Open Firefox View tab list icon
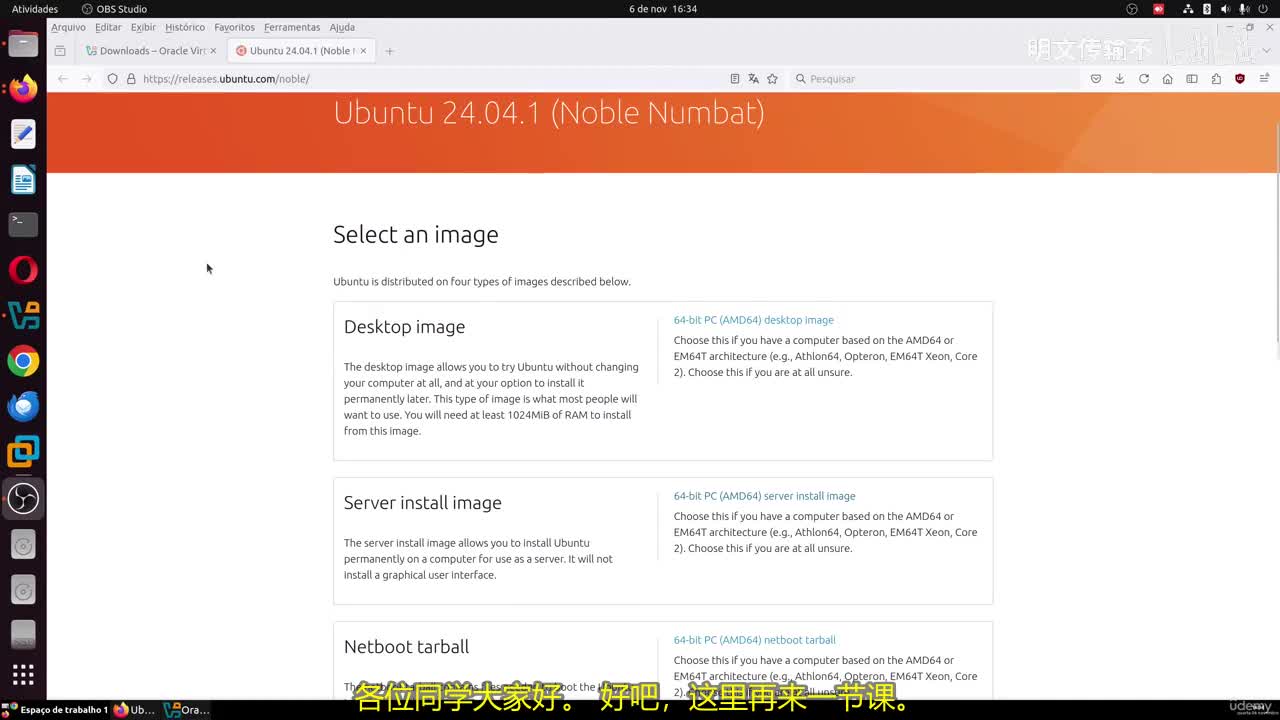The image size is (1280, 720). tap(60, 51)
